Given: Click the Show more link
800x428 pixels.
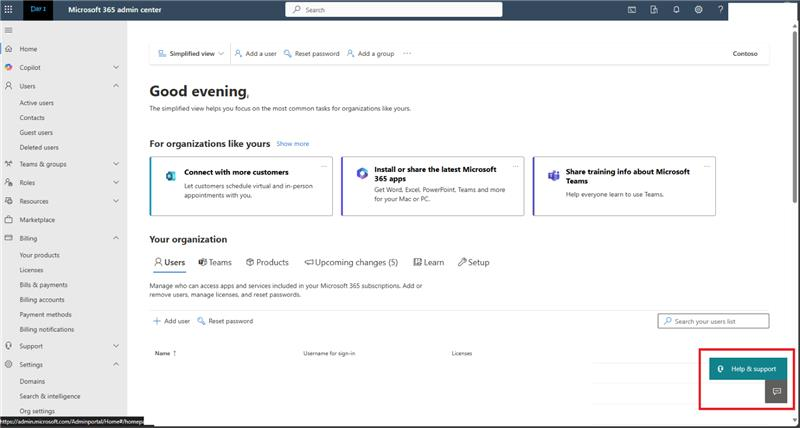Looking at the screenshot, I should pyautogui.click(x=293, y=144).
